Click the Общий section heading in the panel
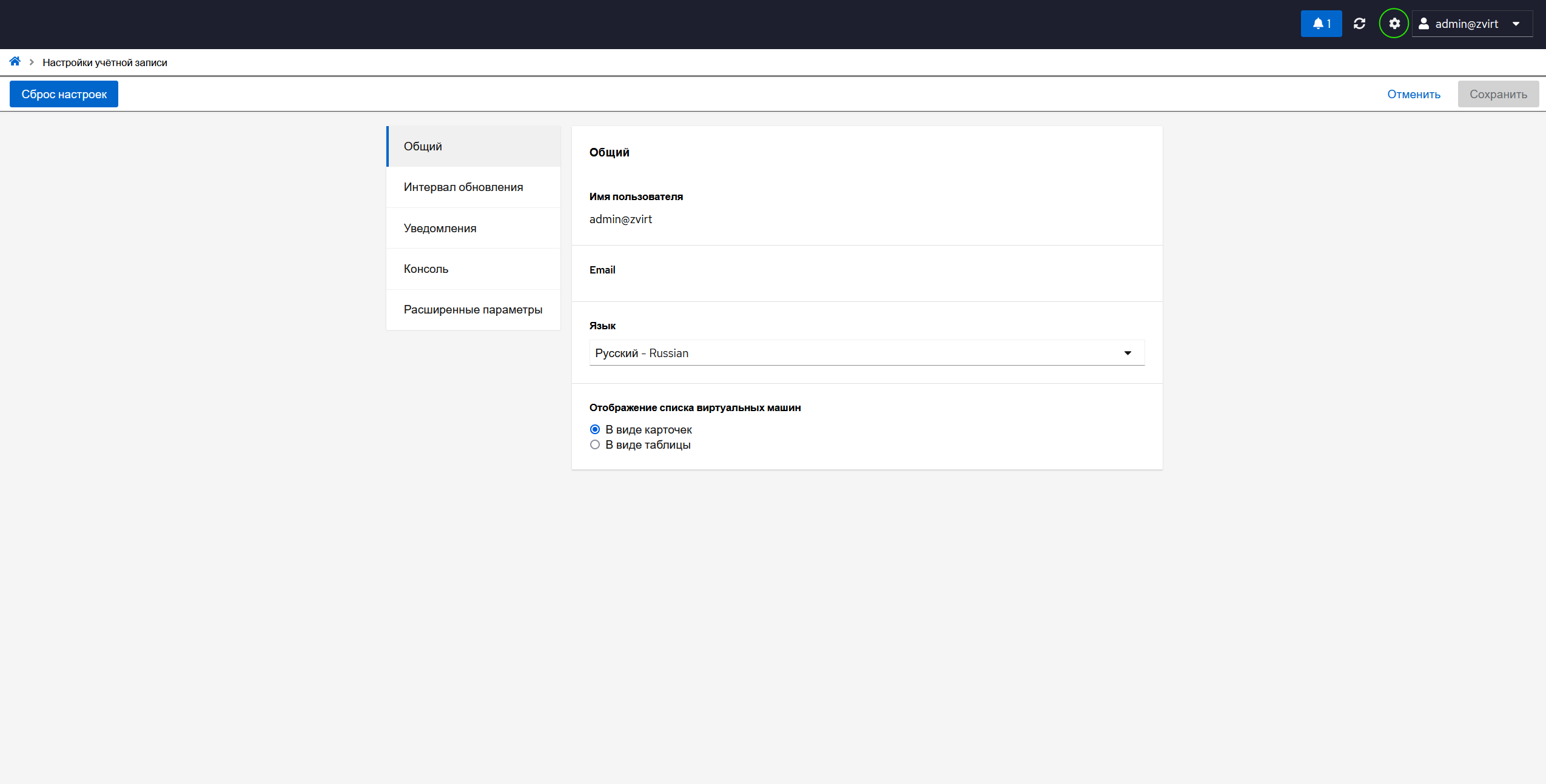 click(x=609, y=152)
